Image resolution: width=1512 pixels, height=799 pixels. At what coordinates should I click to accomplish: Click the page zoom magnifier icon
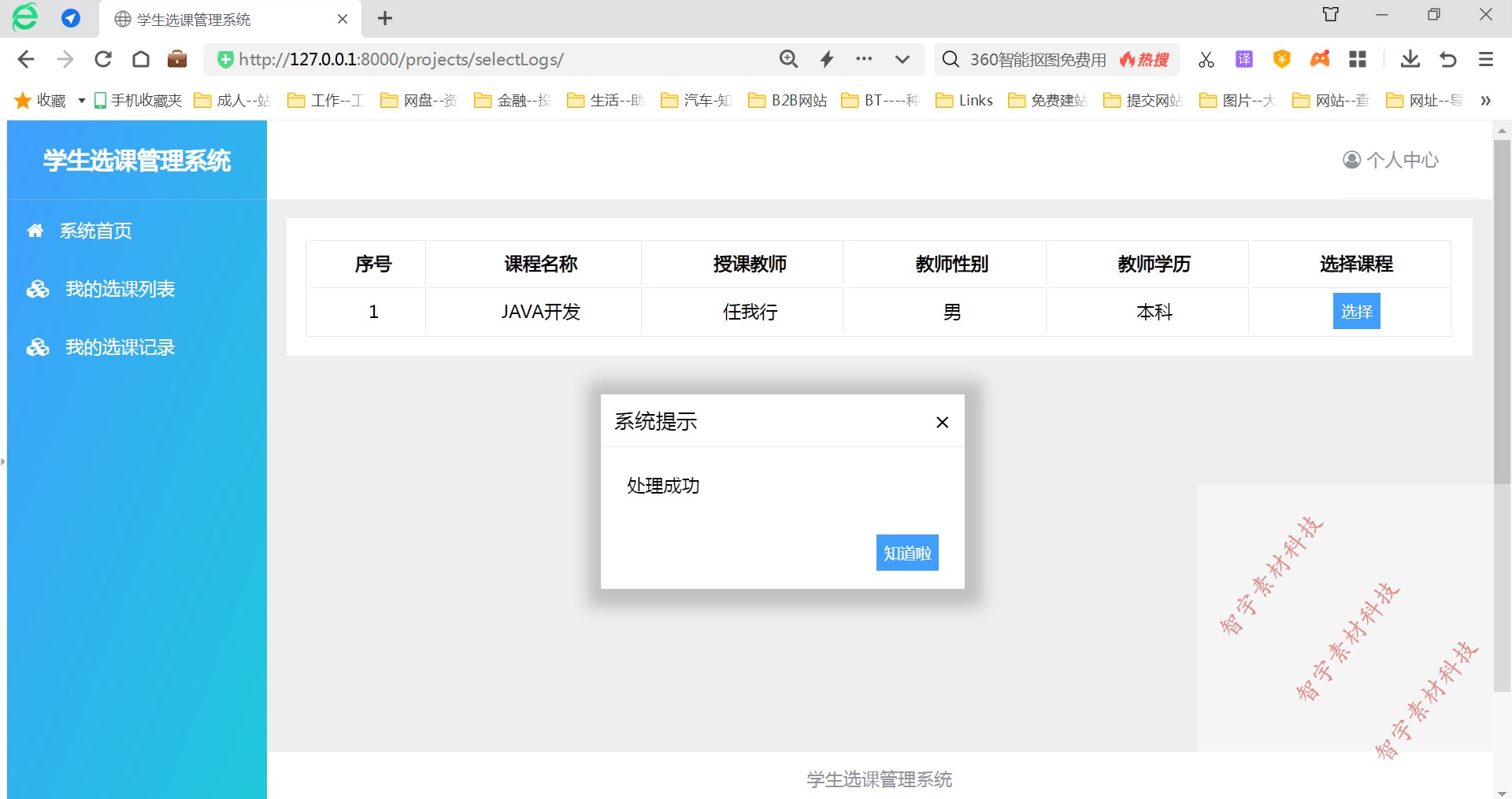click(789, 58)
